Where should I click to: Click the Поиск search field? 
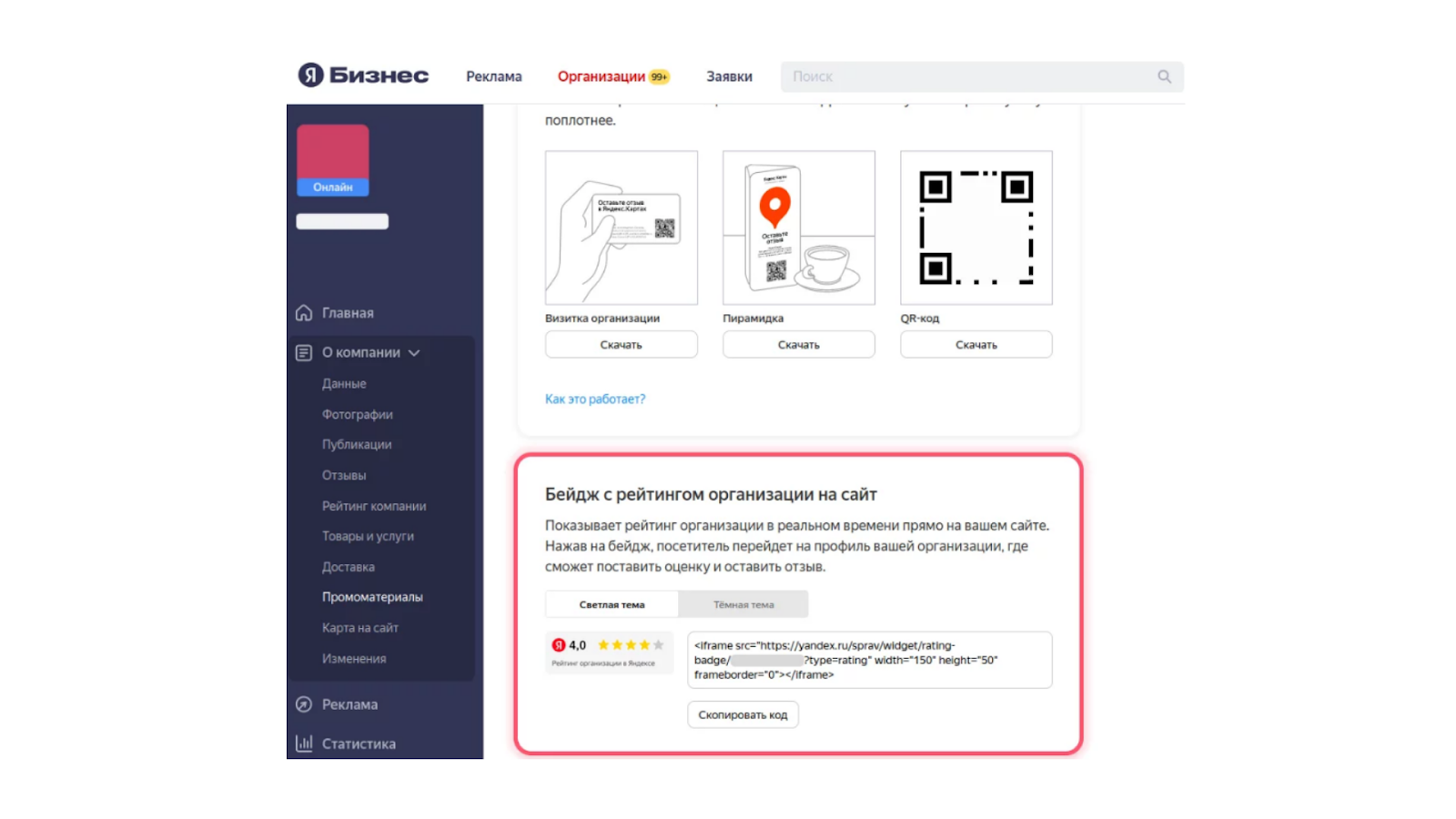point(982,76)
